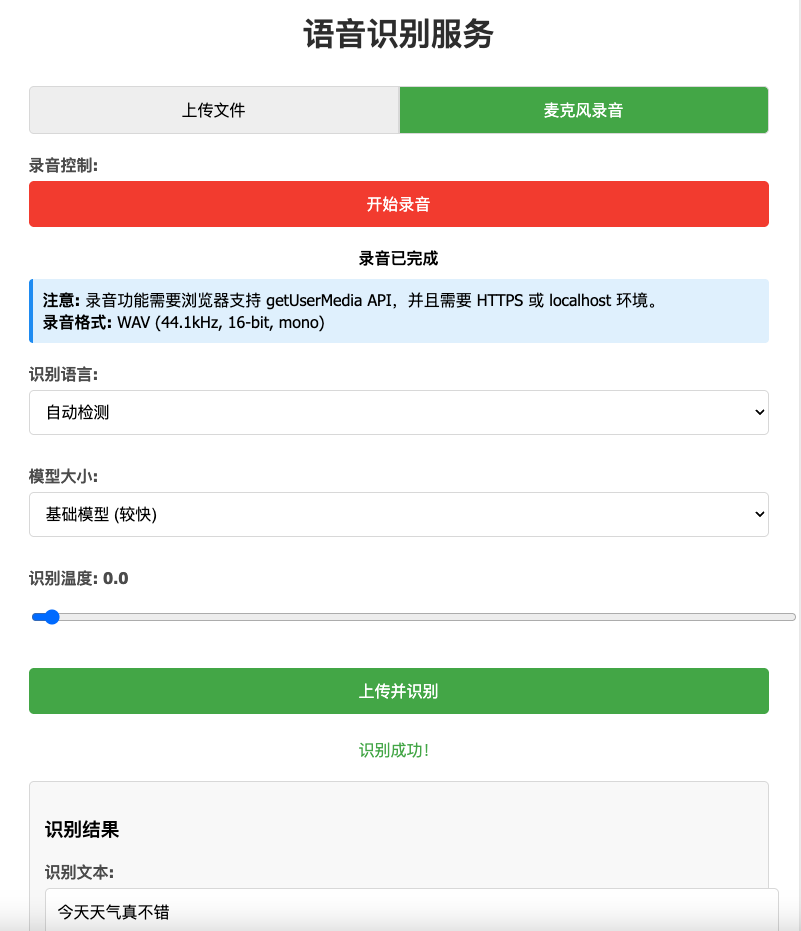Click the 录音已完成 status text
Screen dimensions: 801x931
(398, 258)
